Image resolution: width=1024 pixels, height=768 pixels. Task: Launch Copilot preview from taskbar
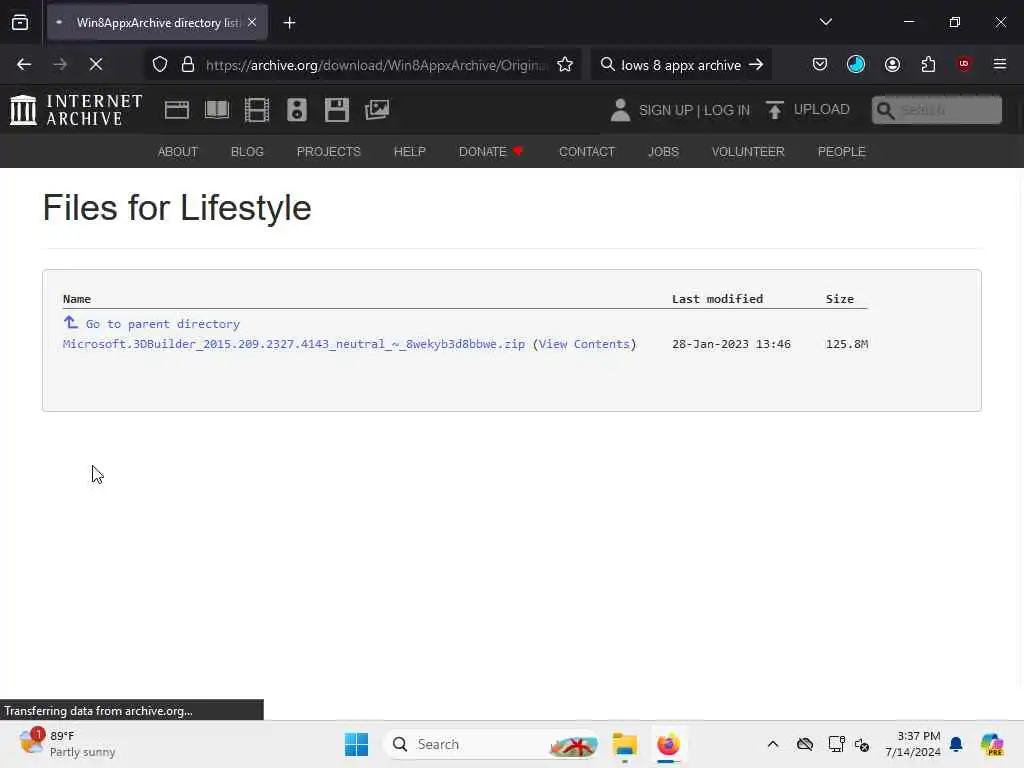(x=992, y=744)
